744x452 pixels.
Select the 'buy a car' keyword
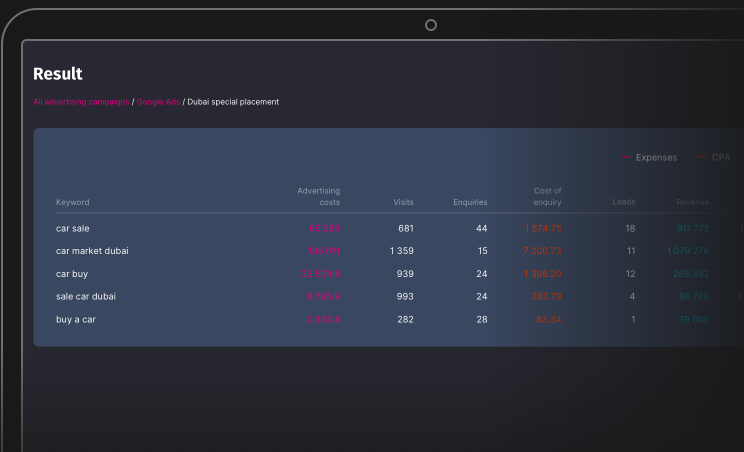point(76,320)
